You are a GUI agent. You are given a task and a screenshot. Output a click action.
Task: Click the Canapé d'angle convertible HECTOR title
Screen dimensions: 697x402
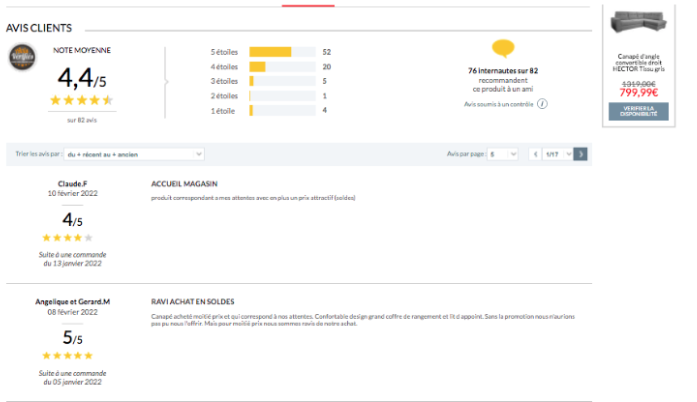coord(638,63)
